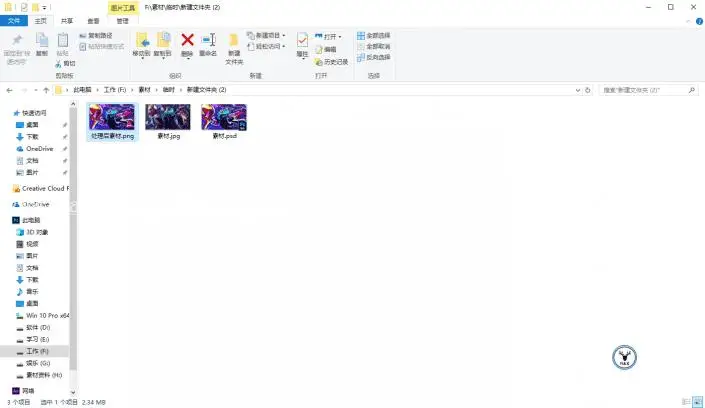
Task: Click Invert selection (反向选择)
Action: click(x=374, y=58)
